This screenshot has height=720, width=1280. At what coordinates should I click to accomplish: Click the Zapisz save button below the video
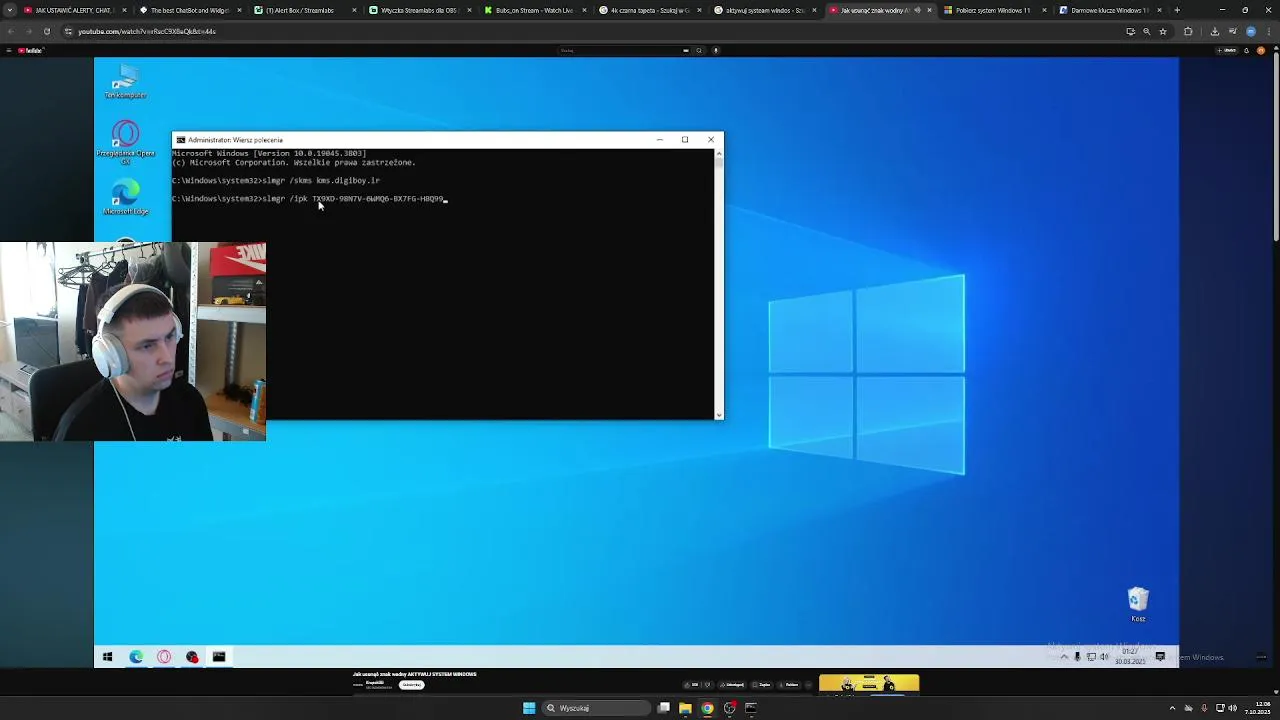tap(765, 685)
